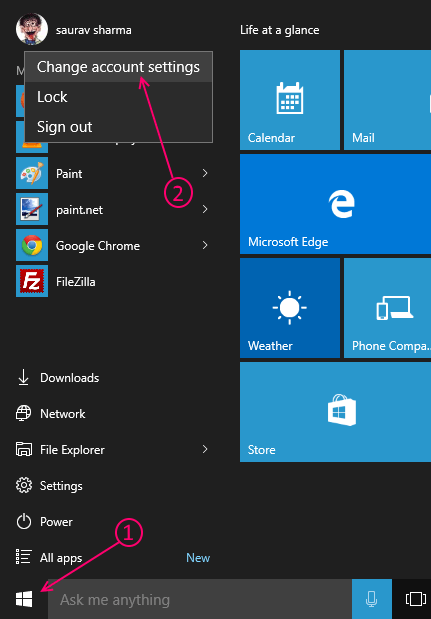Screen dimensions: 431x619
Task: Open the Weather tile
Action: point(290,308)
